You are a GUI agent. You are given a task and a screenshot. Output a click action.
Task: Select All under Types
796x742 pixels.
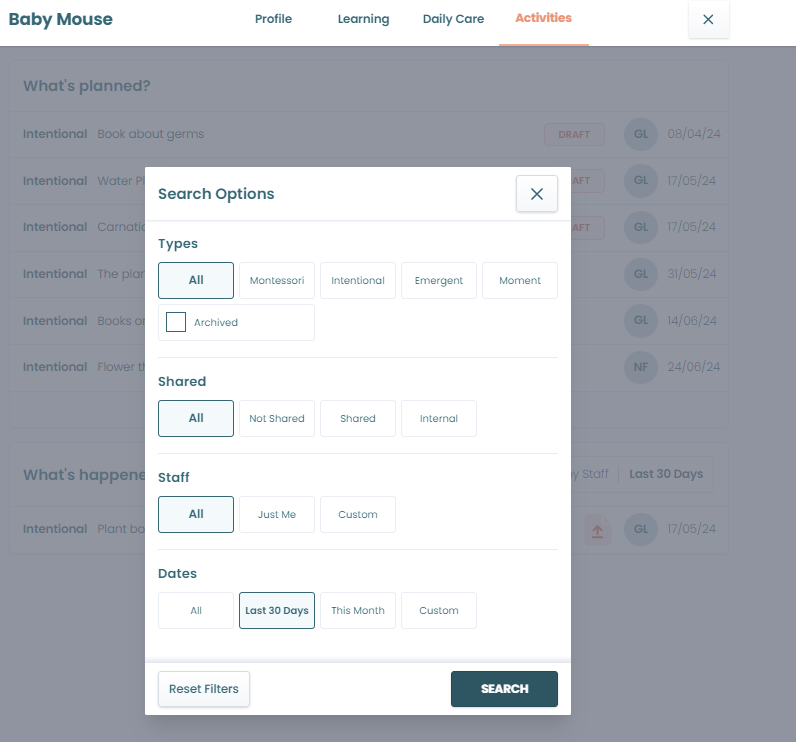[x=196, y=280]
